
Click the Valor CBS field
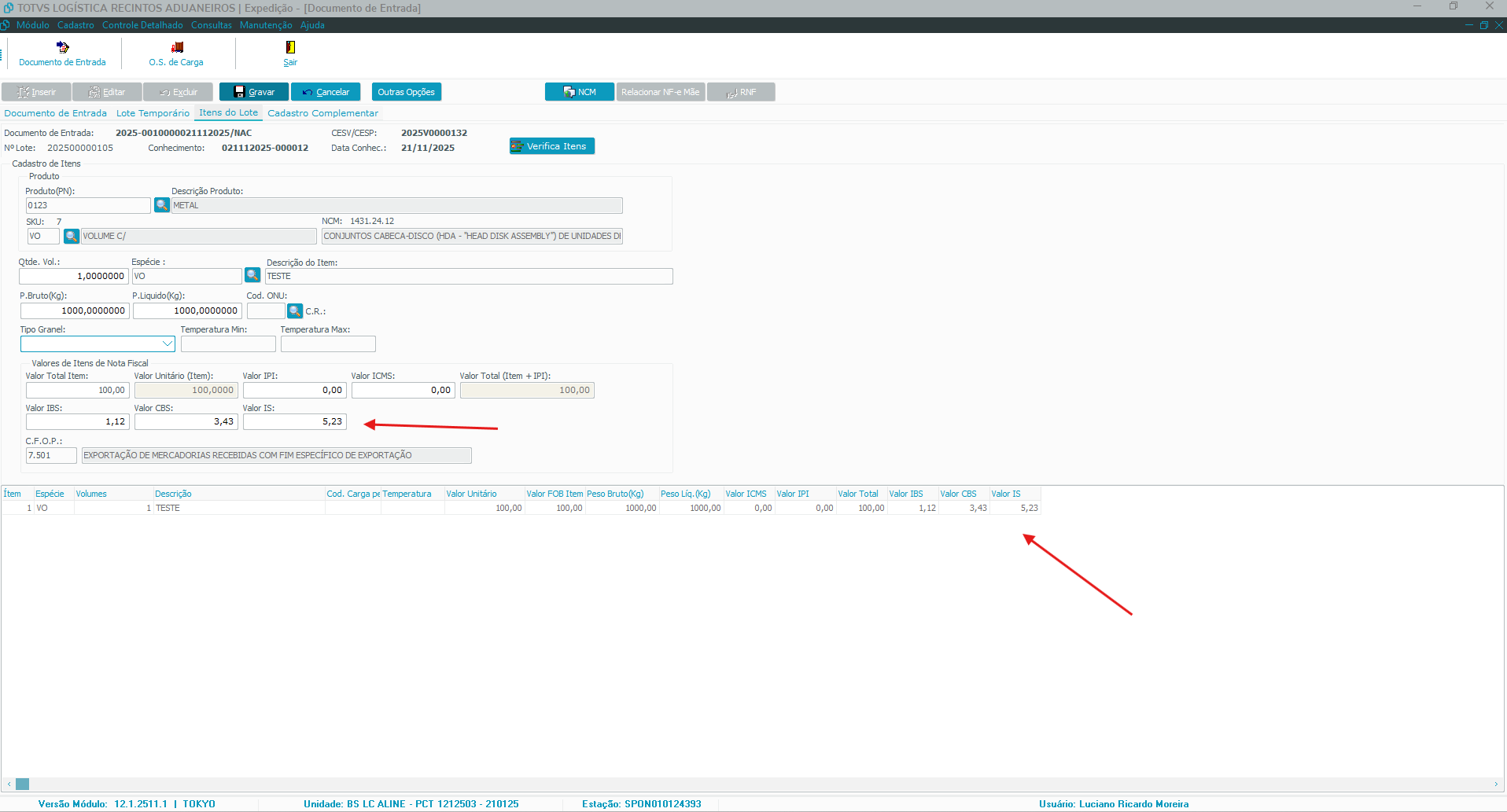click(x=186, y=421)
